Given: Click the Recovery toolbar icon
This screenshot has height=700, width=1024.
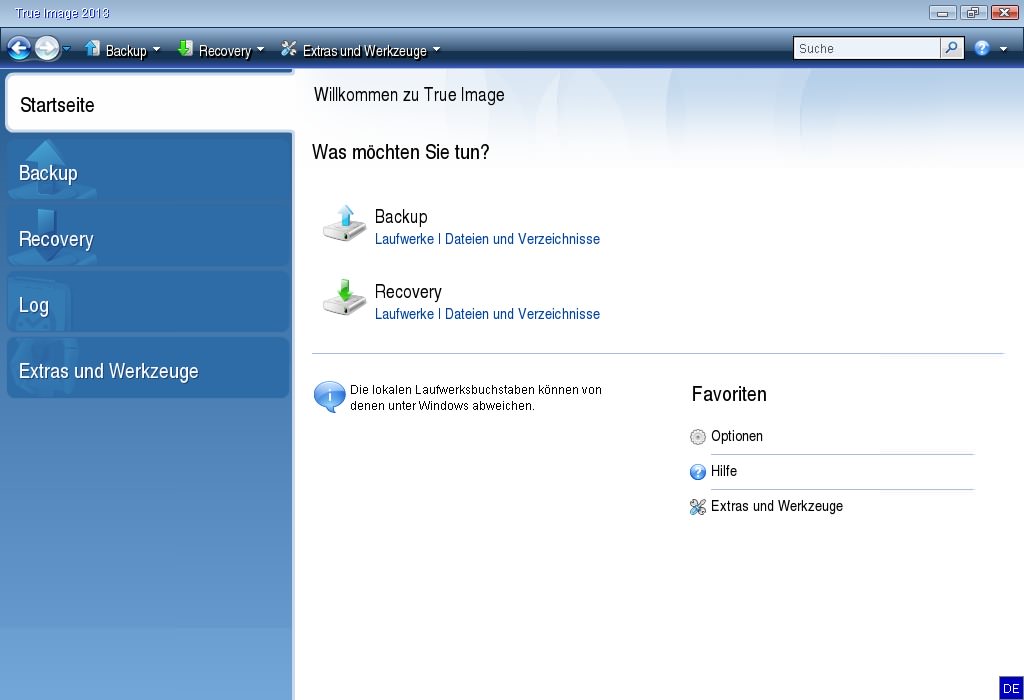Looking at the screenshot, I should [x=185, y=48].
